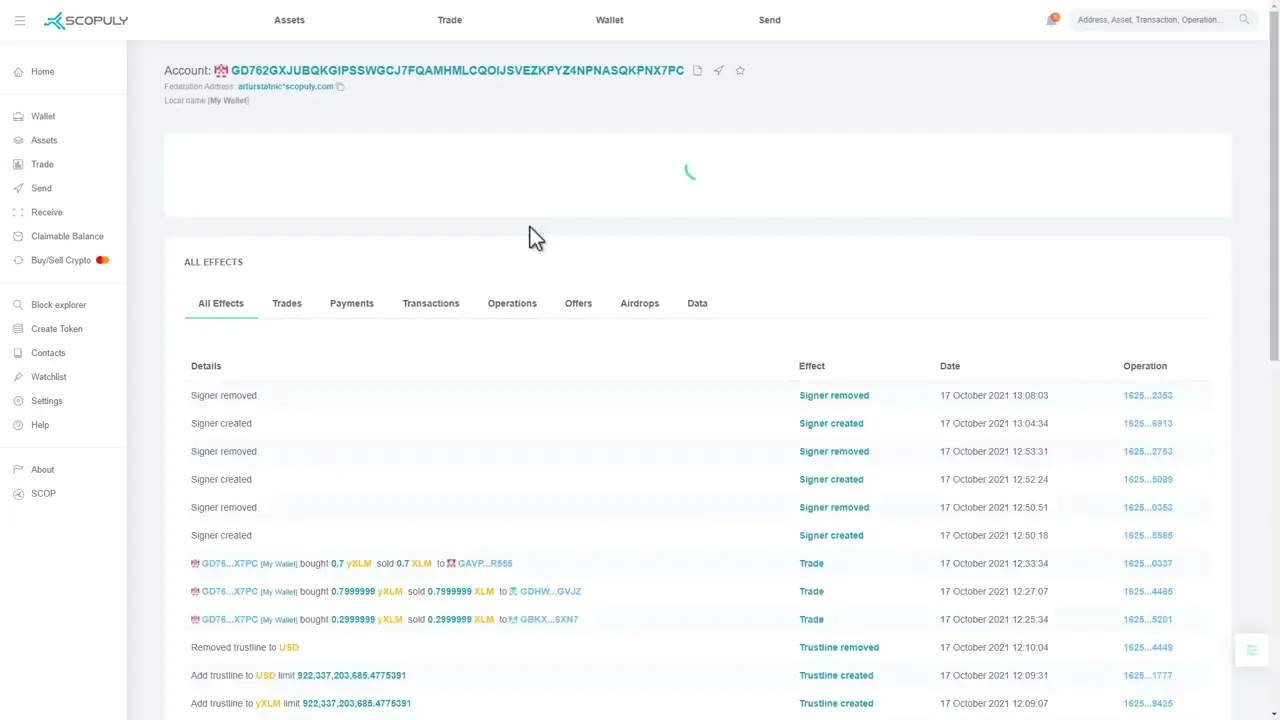Click the Scopuly logo
Image resolution: width=1280 pixels, height=720 pixels.
coord(86,20)
